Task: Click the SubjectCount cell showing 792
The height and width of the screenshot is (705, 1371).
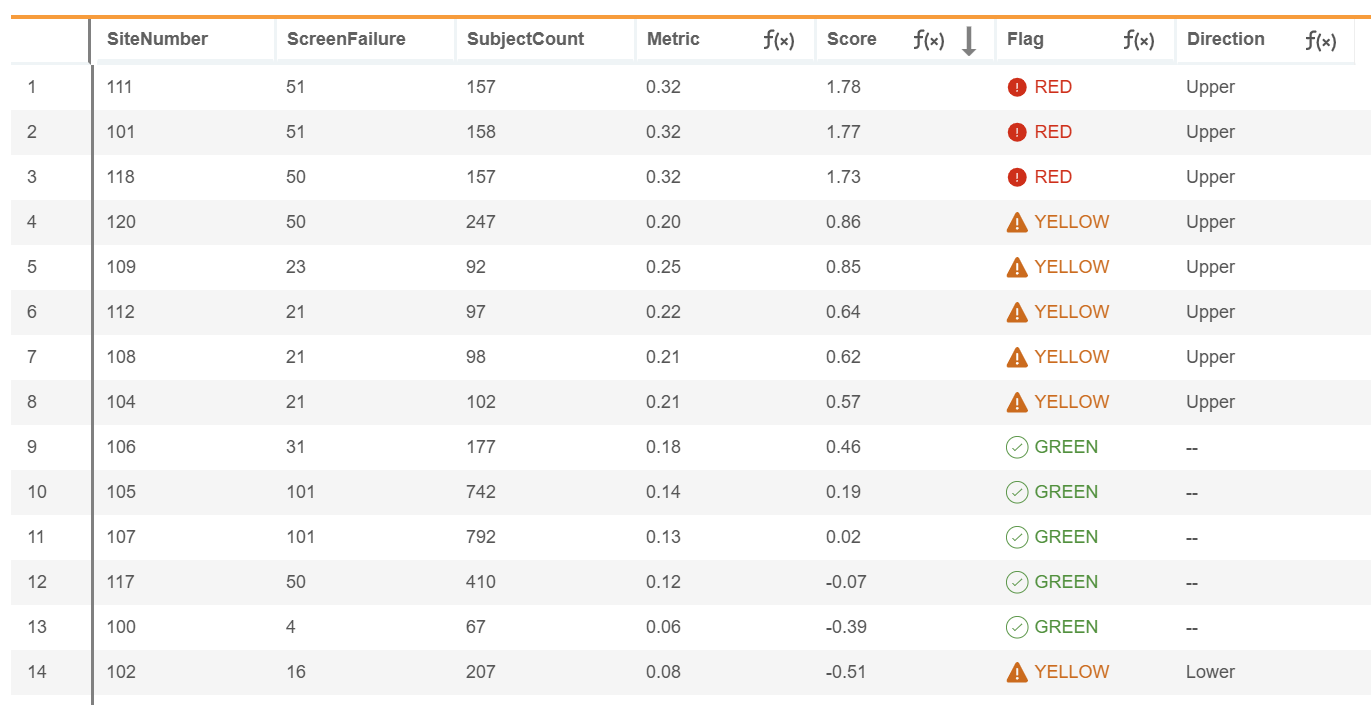Action: (481, 537)
